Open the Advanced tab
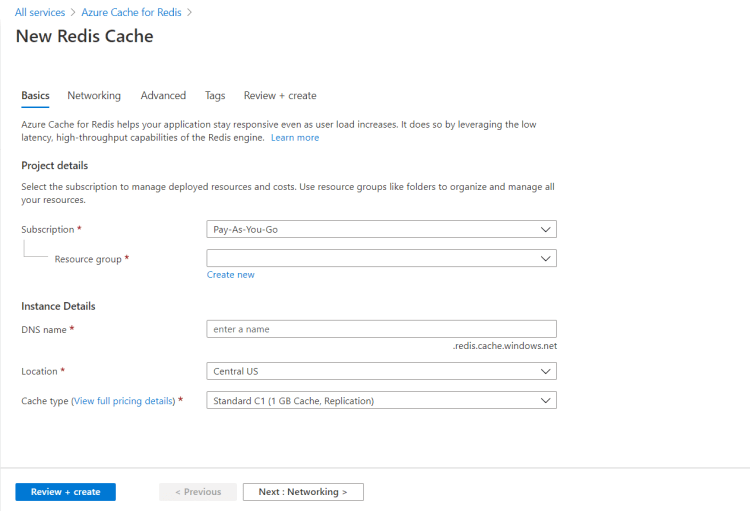750x511 pixels. click(163, 96)
